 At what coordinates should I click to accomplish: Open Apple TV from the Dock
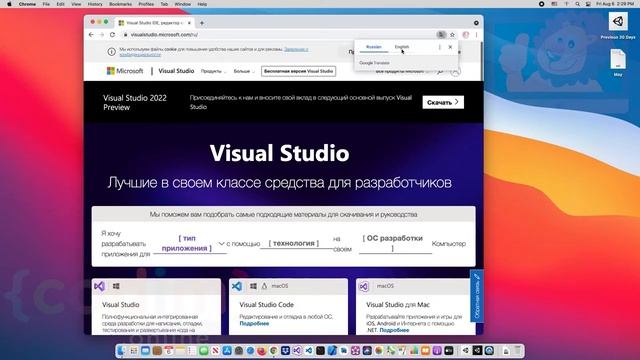(x=449, y=351)
